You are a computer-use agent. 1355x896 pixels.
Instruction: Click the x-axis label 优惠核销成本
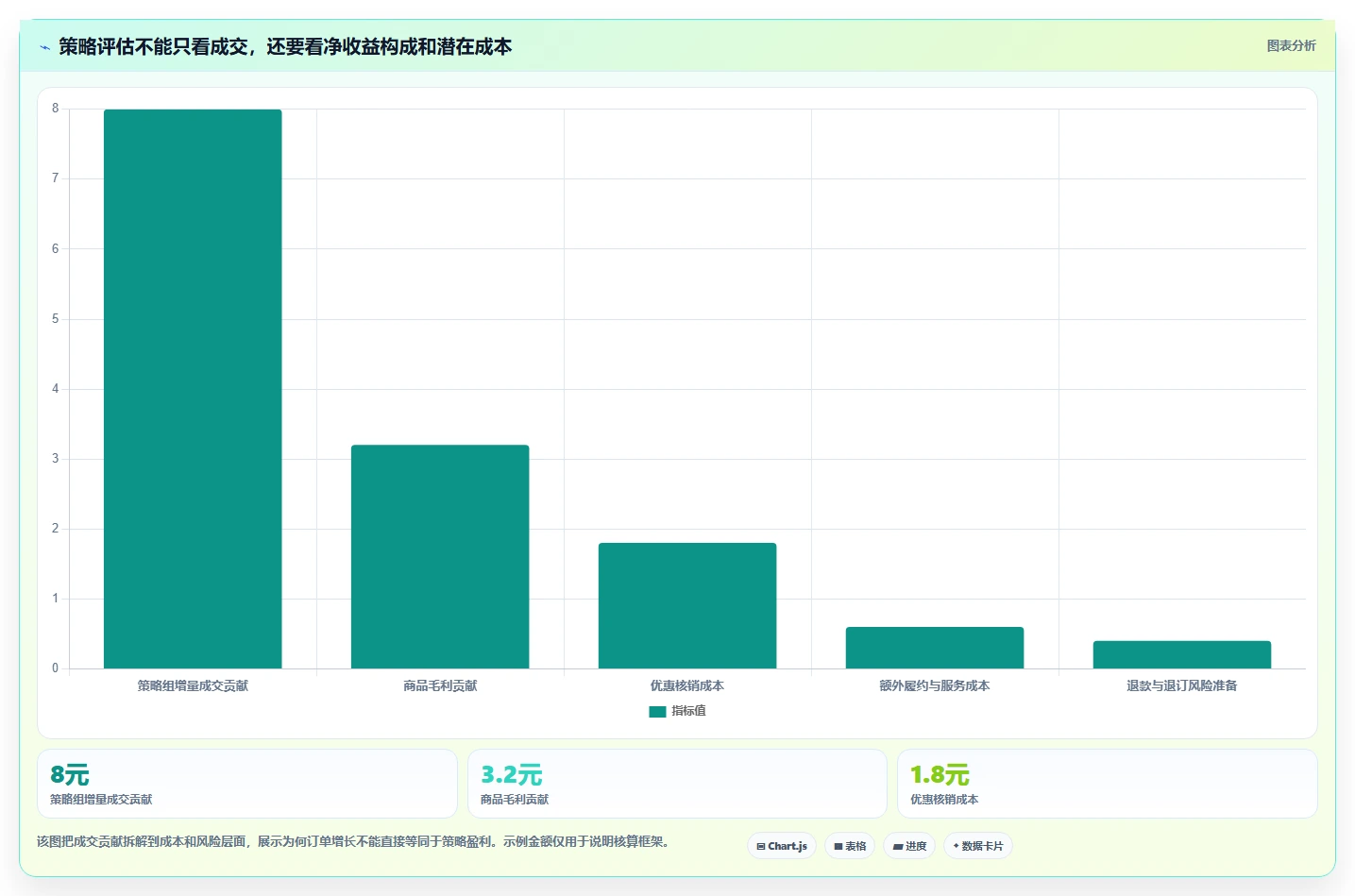[687, 686]
